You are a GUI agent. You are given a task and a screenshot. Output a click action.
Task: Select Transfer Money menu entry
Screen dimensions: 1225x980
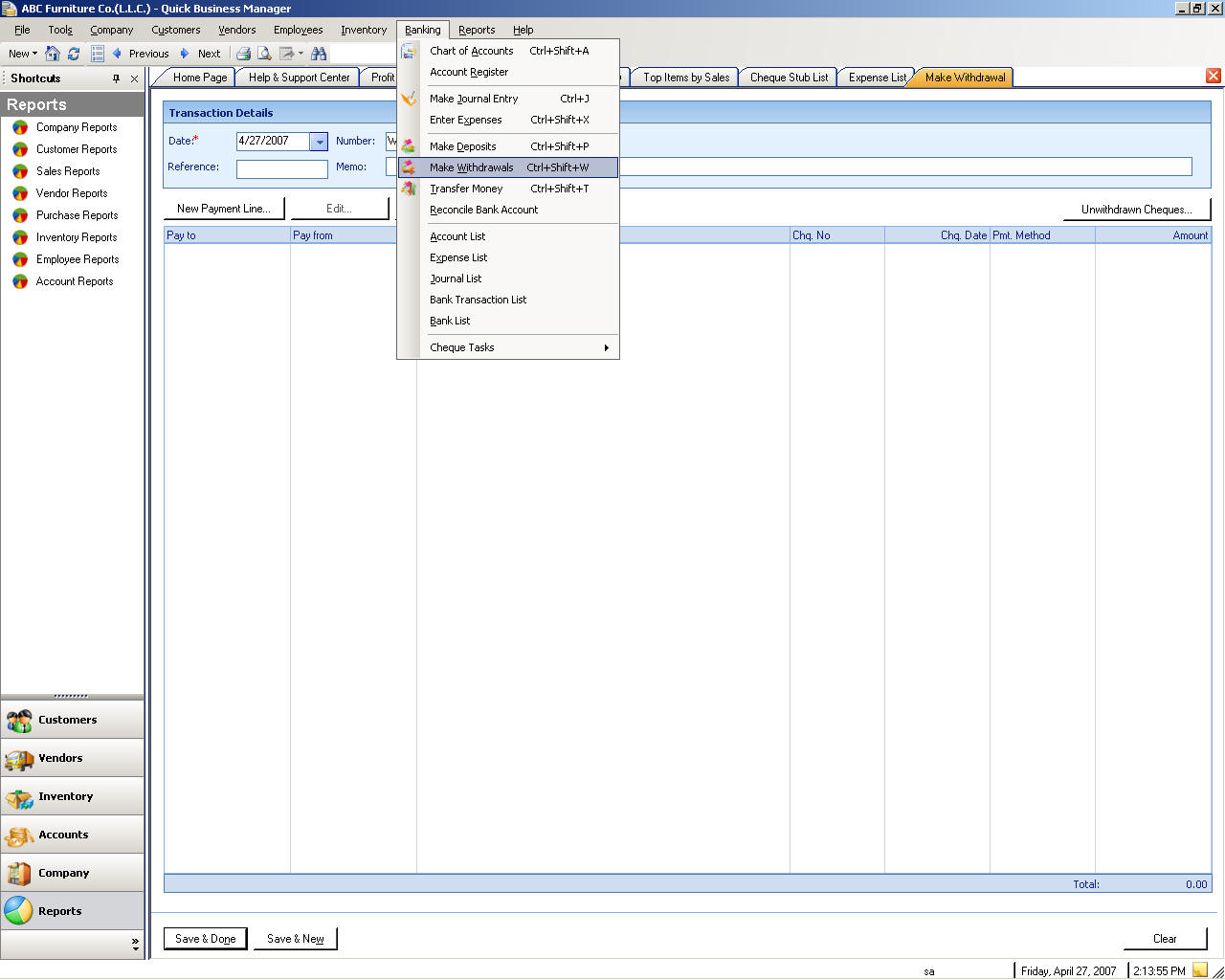[x=508, y=189]
